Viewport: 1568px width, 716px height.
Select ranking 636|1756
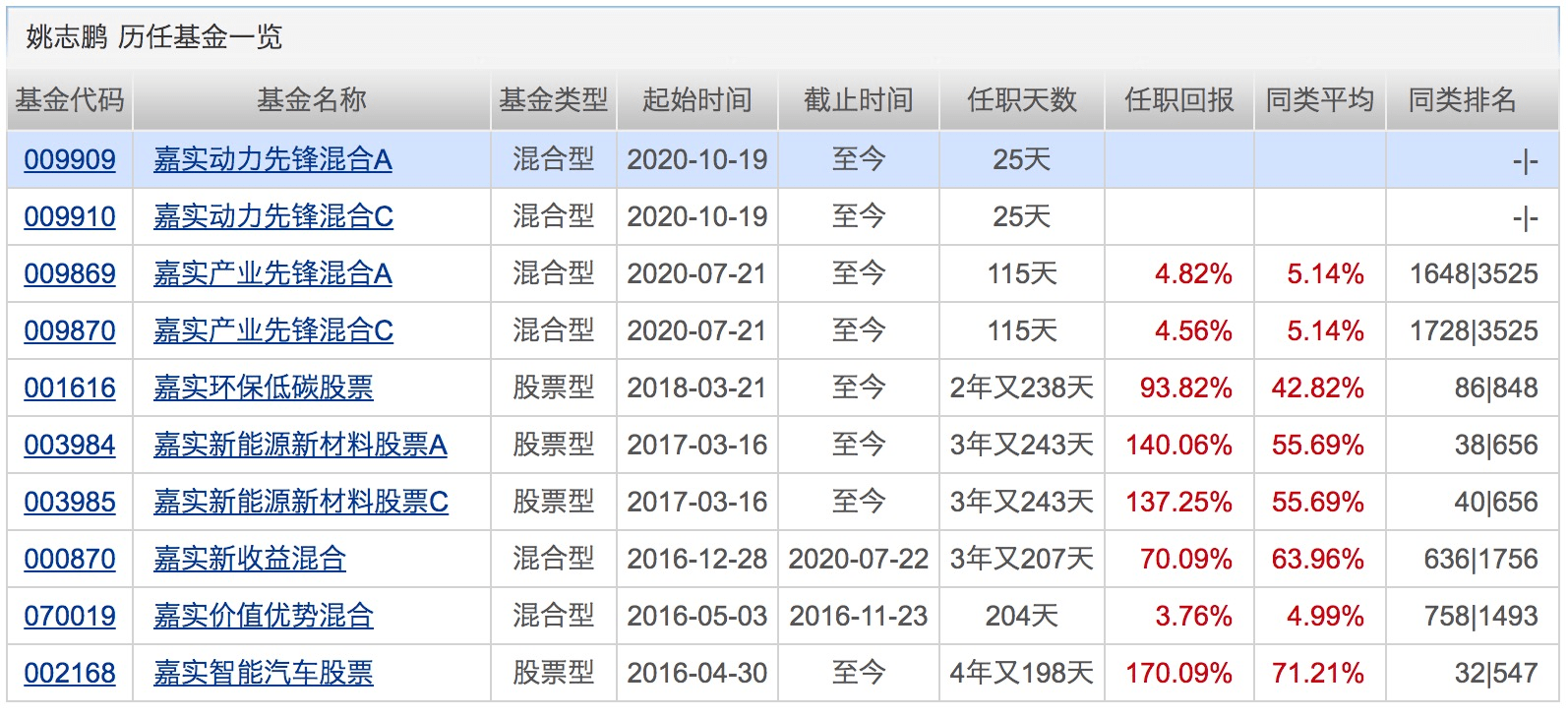[1481, 559]
